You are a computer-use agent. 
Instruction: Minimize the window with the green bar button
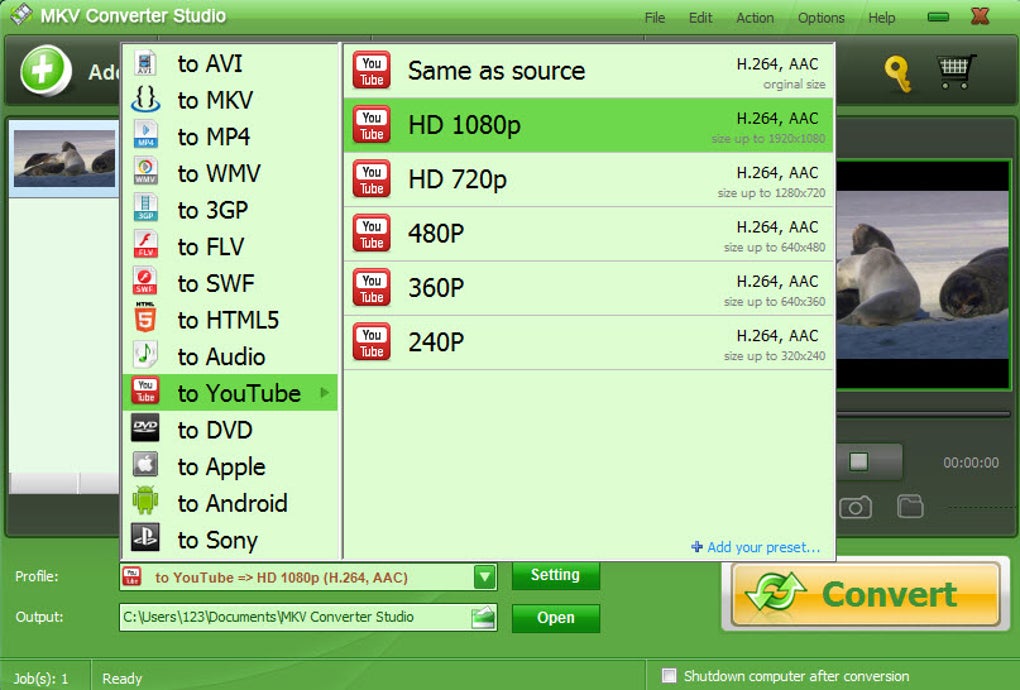(937, 17)
